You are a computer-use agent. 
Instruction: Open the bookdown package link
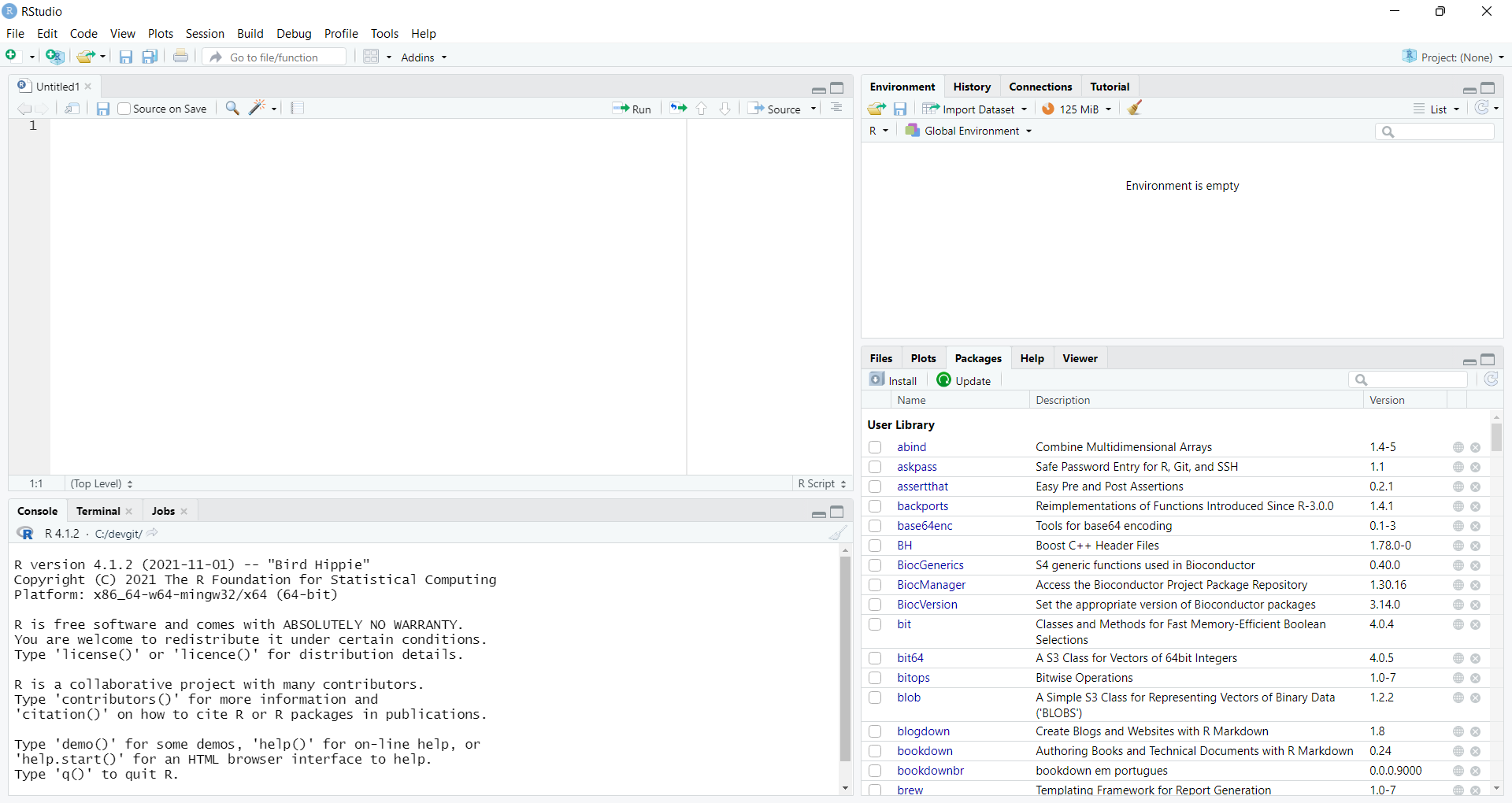[925, 751]
